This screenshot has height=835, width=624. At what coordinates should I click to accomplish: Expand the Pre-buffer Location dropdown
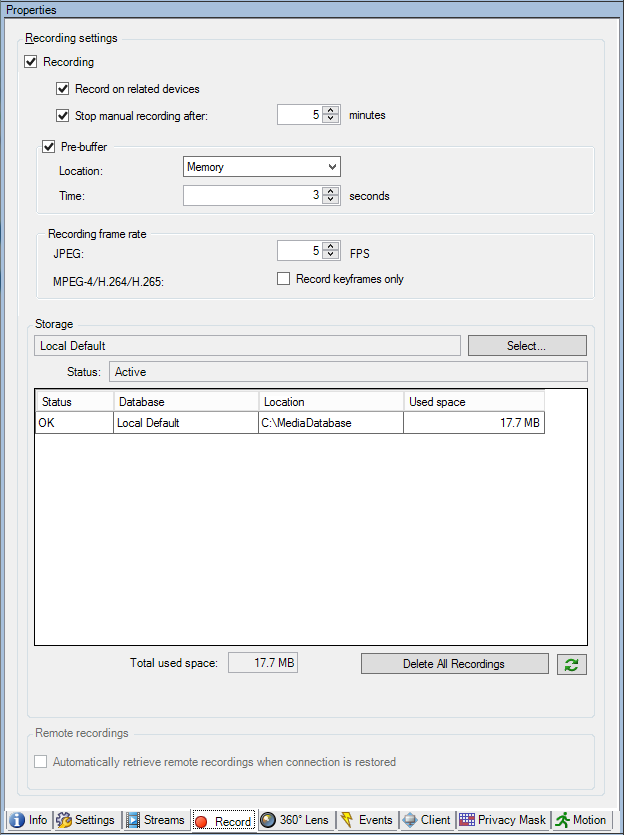(x=332, y=167)
